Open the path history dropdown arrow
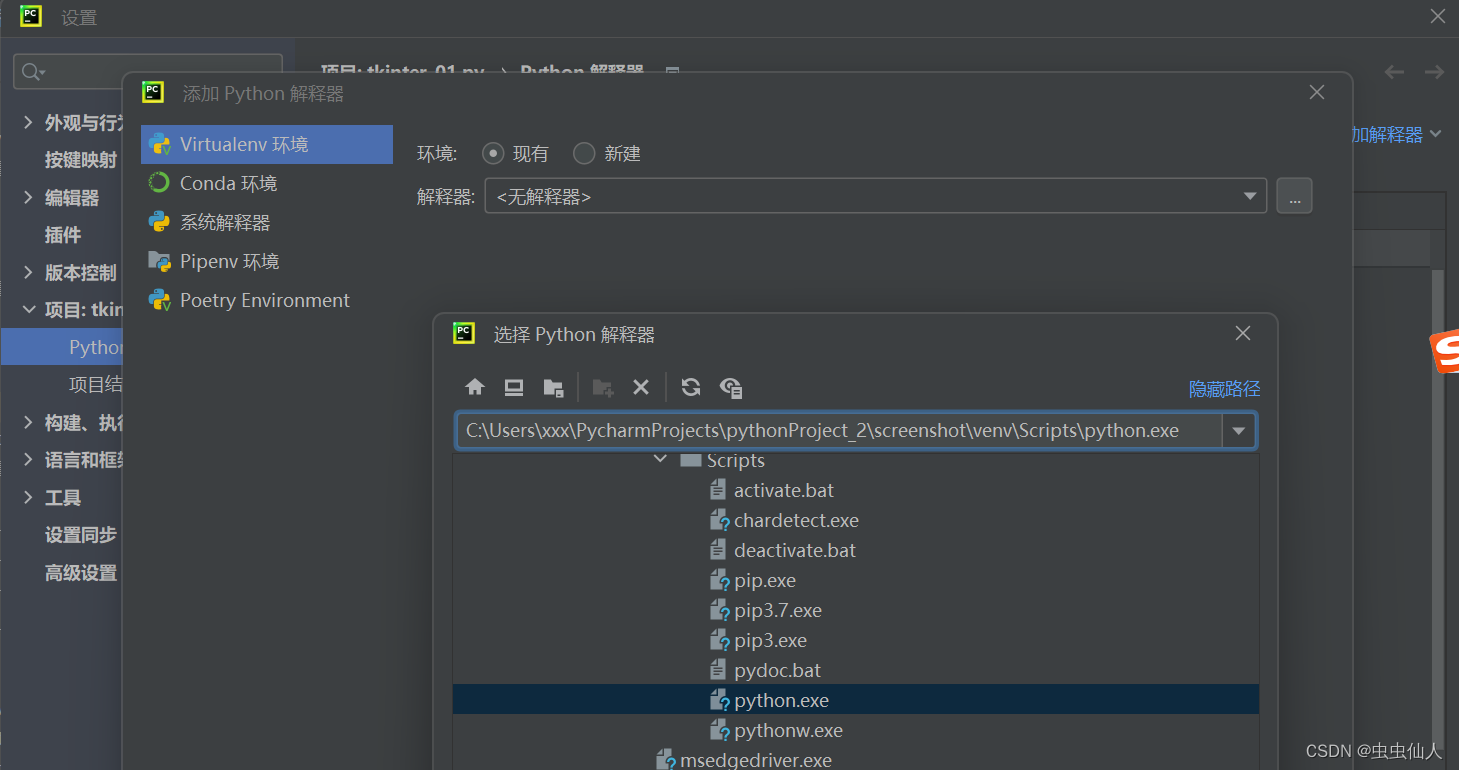Viewport: 1459px width, 770px height. [x=1239, y=431]
